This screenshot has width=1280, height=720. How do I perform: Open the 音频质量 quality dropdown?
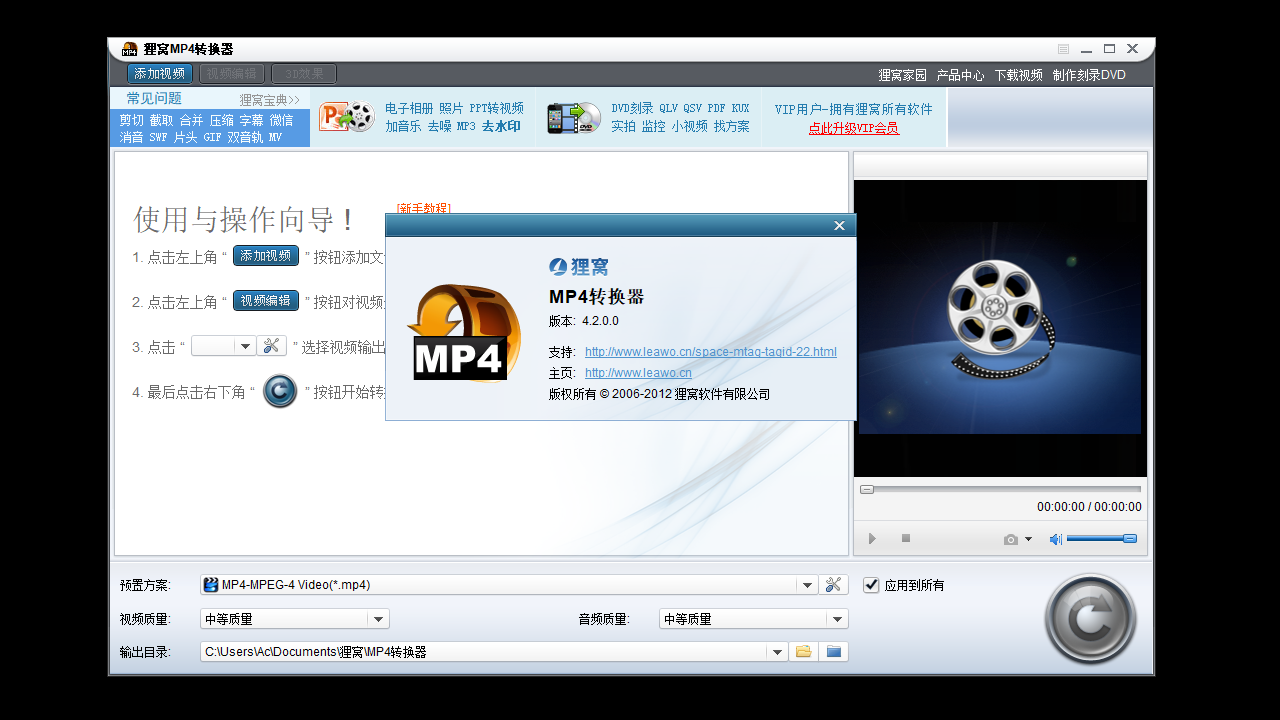[837, 619]
